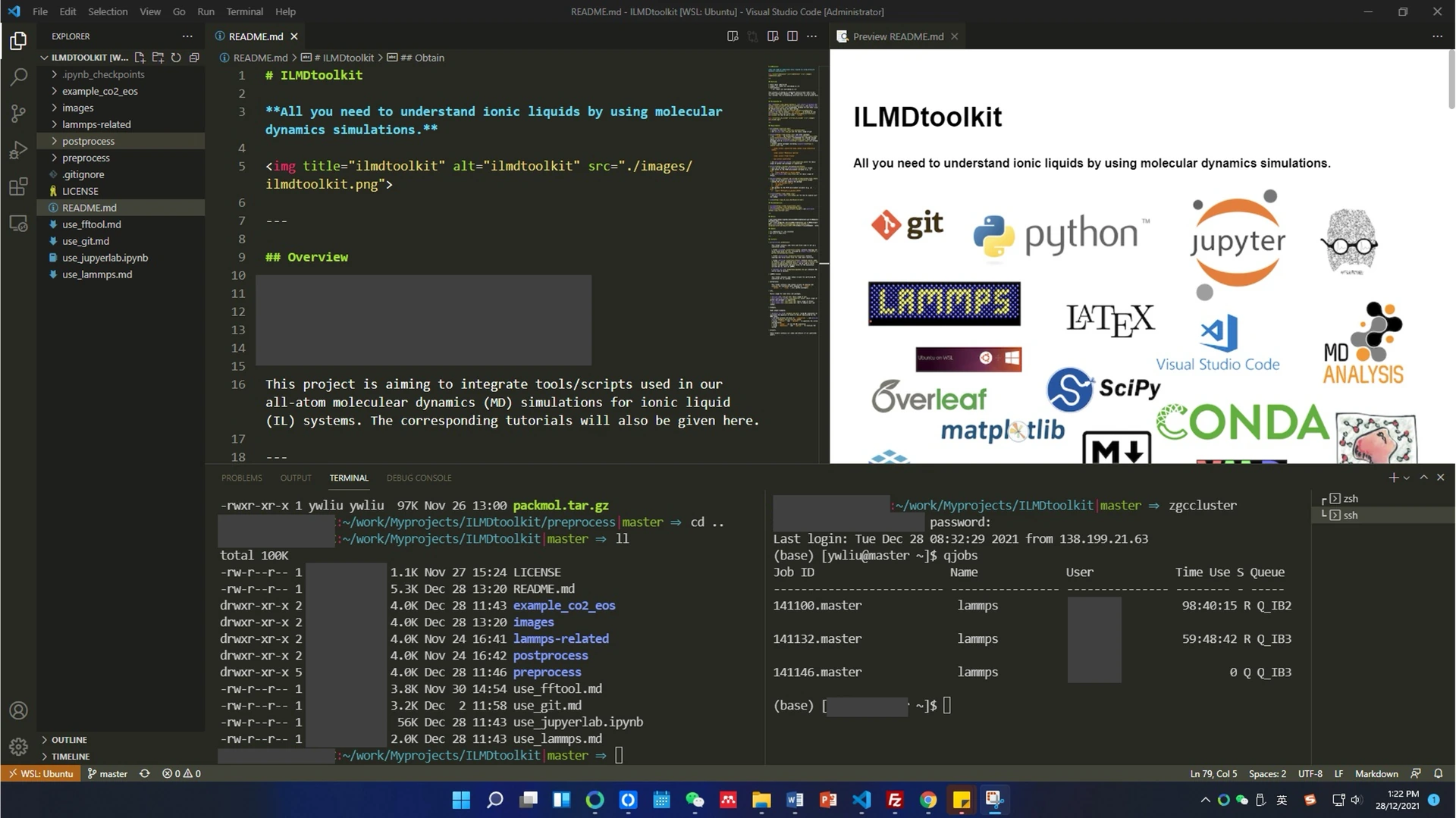Open the Help menu
Screen dimensions: 1456x818
click(x=285, y=11)
